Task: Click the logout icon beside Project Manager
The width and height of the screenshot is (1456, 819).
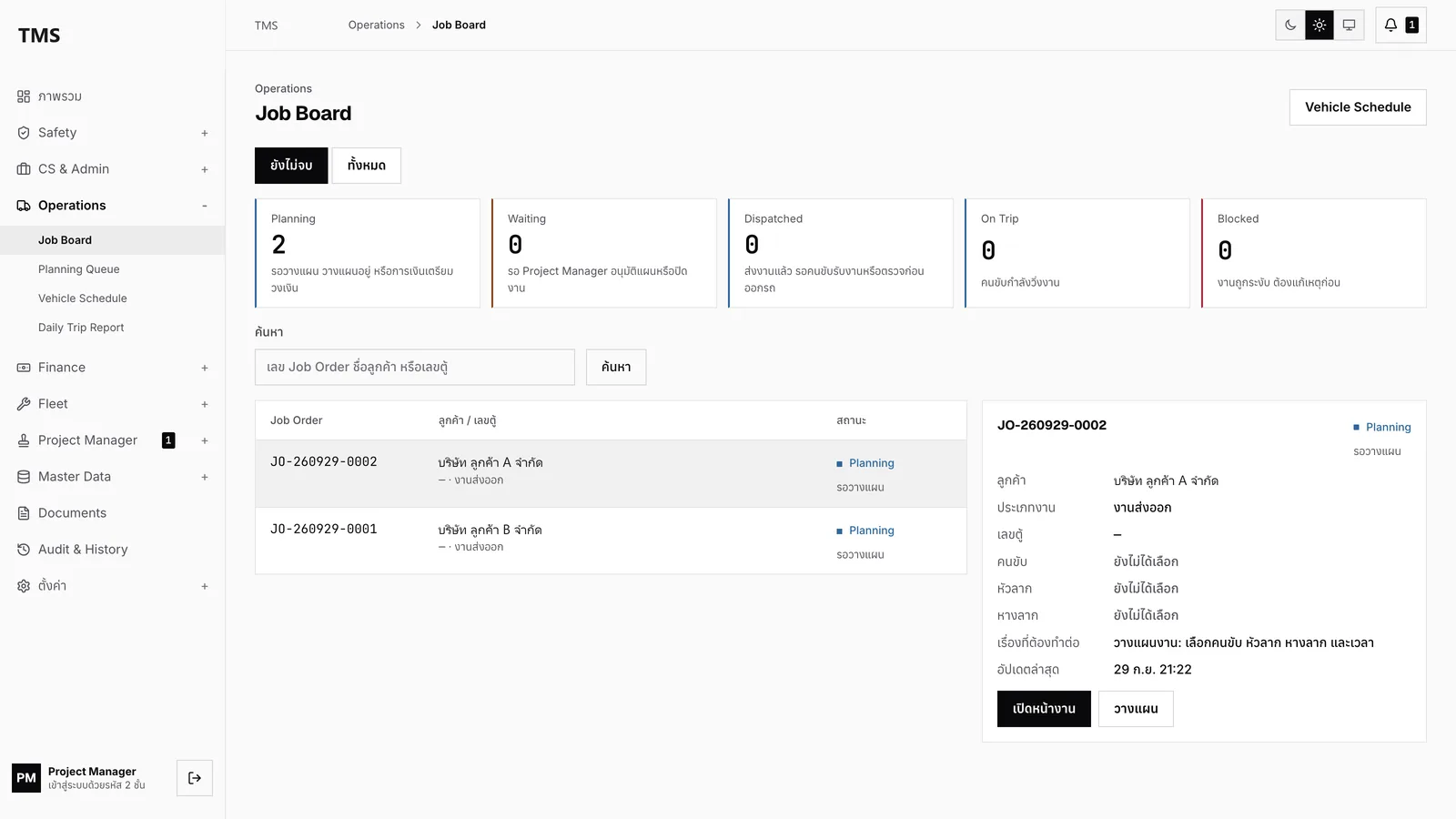Action: 195,778
